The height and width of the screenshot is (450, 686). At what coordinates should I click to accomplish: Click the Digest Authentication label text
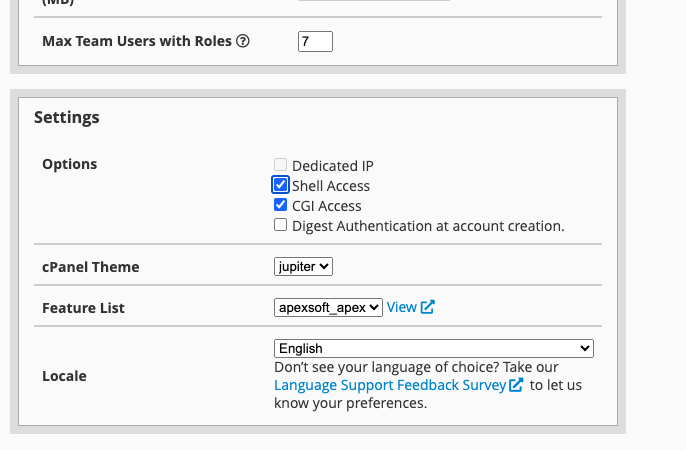[428, 226]
